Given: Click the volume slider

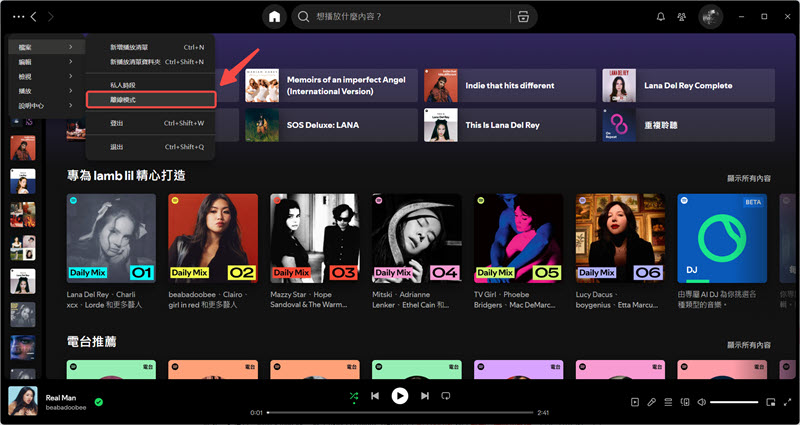Looking at the screenshot, I should pos(734,402).
